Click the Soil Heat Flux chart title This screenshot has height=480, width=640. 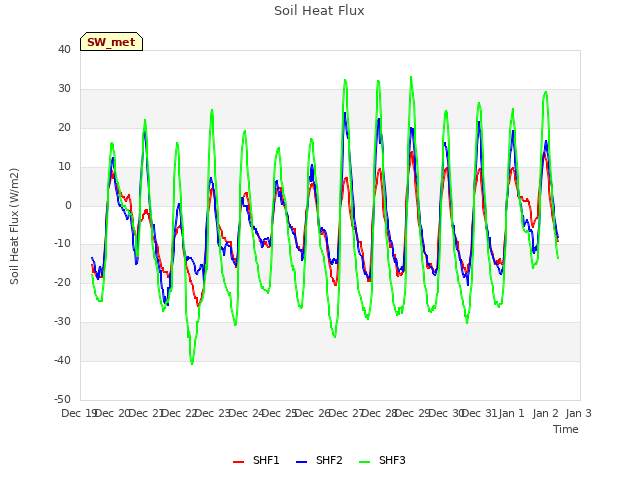pyautogui.click(x=319, y=11)
